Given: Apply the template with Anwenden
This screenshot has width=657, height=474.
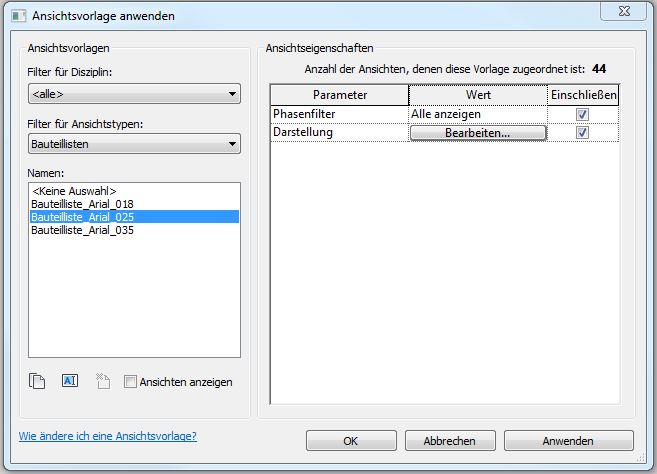Looking at the screenshot, I should point(568,441).
